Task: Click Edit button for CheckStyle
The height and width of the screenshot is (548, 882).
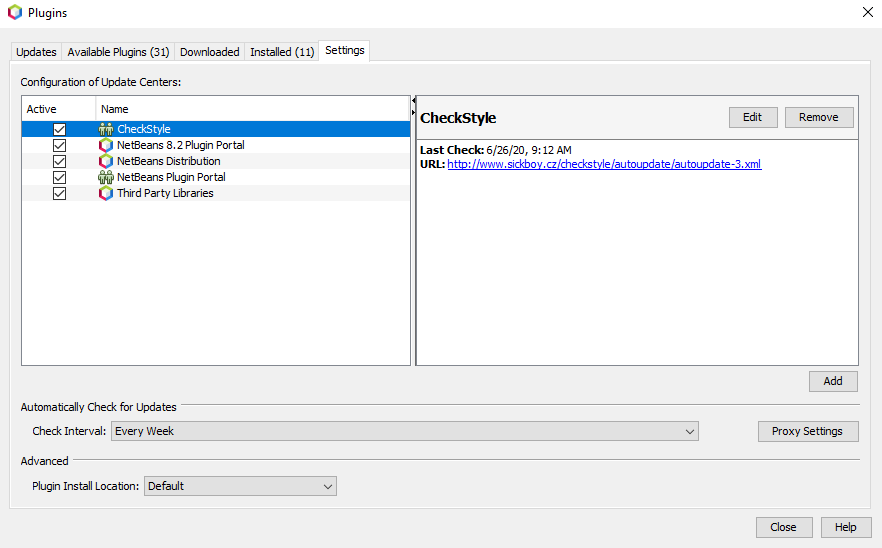Action: click(753, 117)
